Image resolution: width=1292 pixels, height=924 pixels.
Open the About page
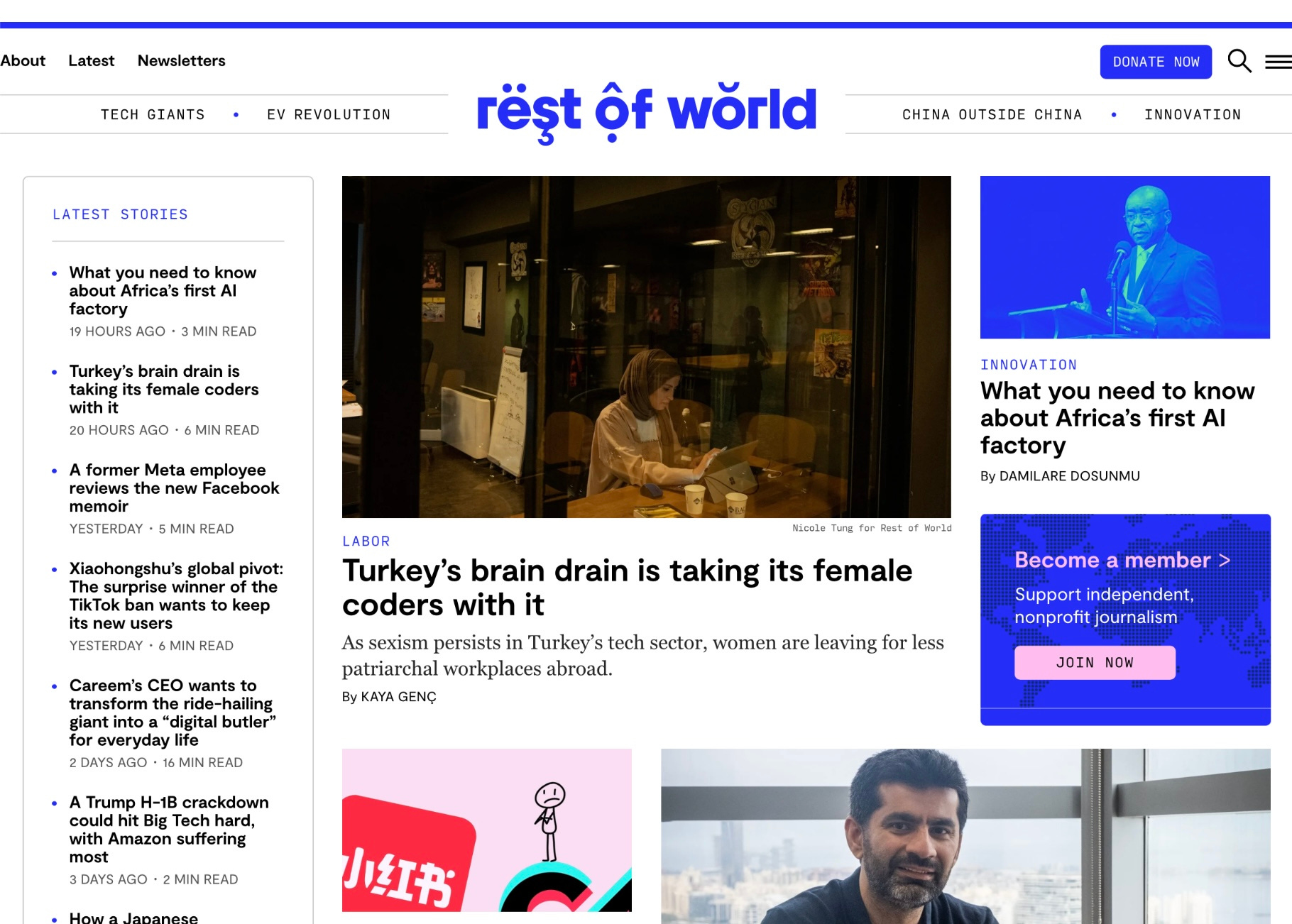[23, 61]
